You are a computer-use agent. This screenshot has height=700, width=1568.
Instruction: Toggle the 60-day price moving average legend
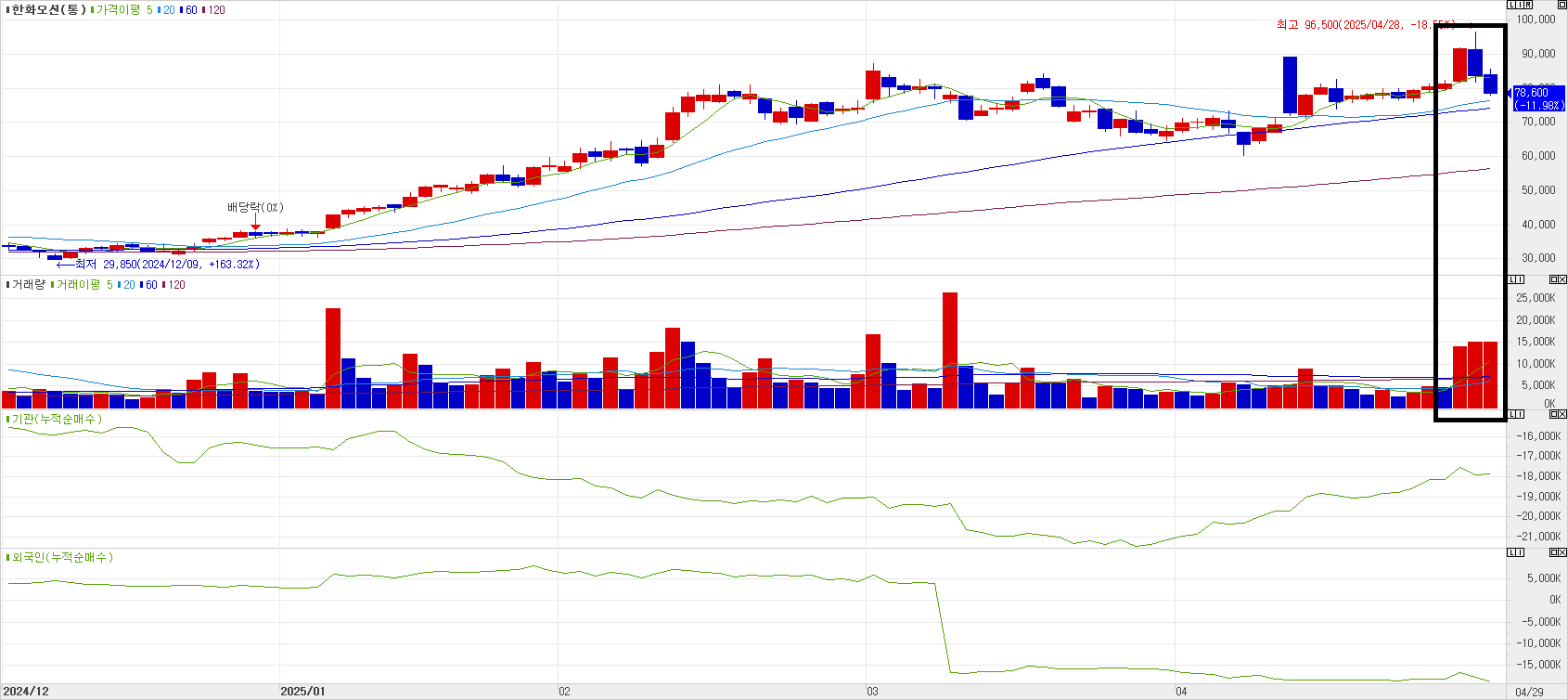pos(190,9)
